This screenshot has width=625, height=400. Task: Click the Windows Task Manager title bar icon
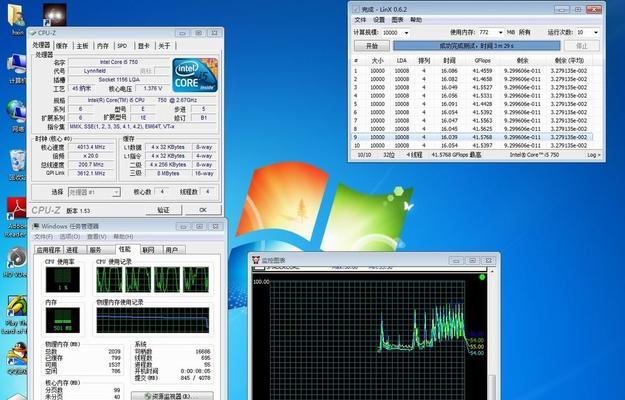36,226
